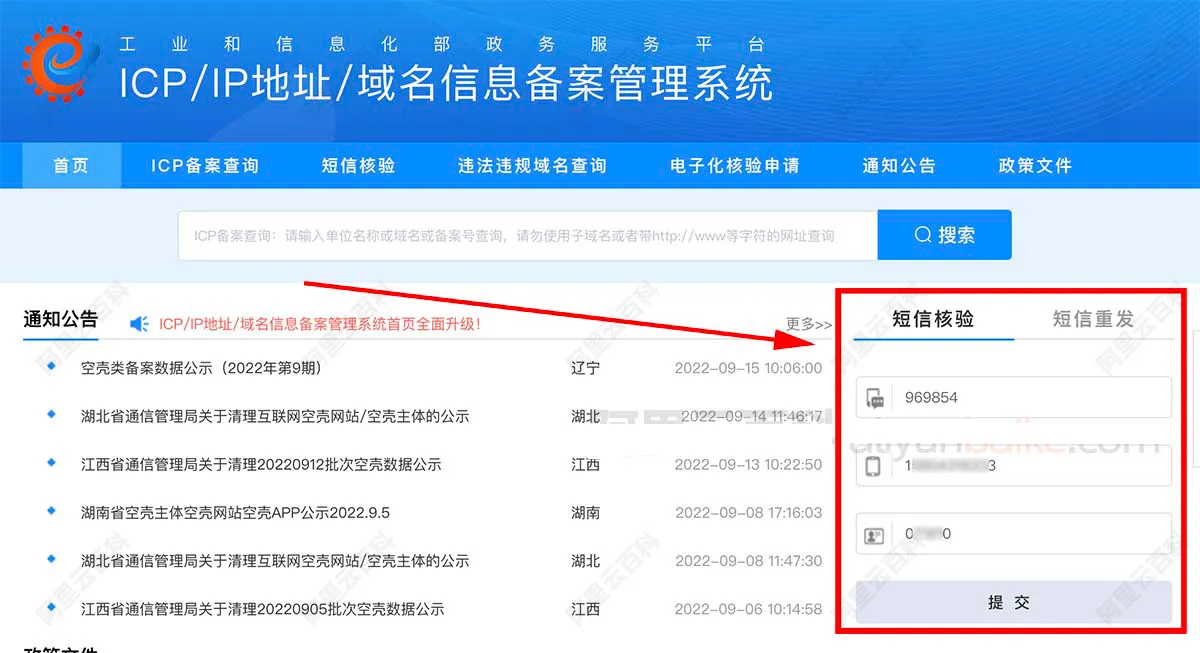The width and height of the screenshot is (1200, 653).
Task: Click the speaker icon beside the upgrade announcement
Action: pos(138,322)
